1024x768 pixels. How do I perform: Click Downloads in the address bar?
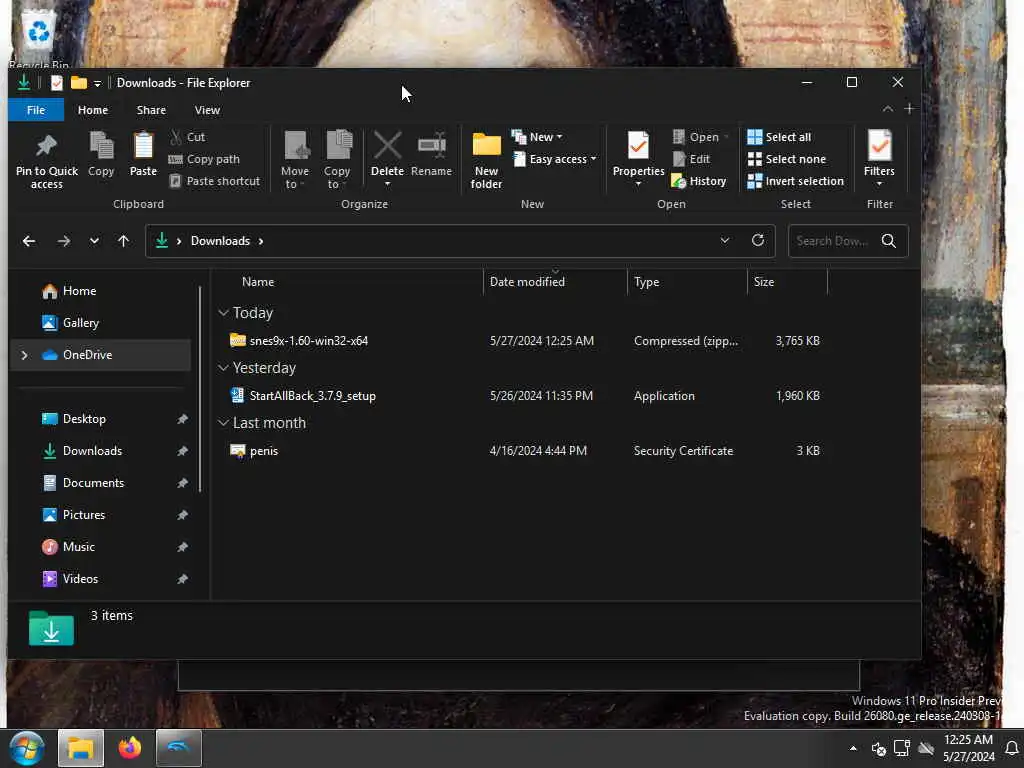[x=220, y=241]
